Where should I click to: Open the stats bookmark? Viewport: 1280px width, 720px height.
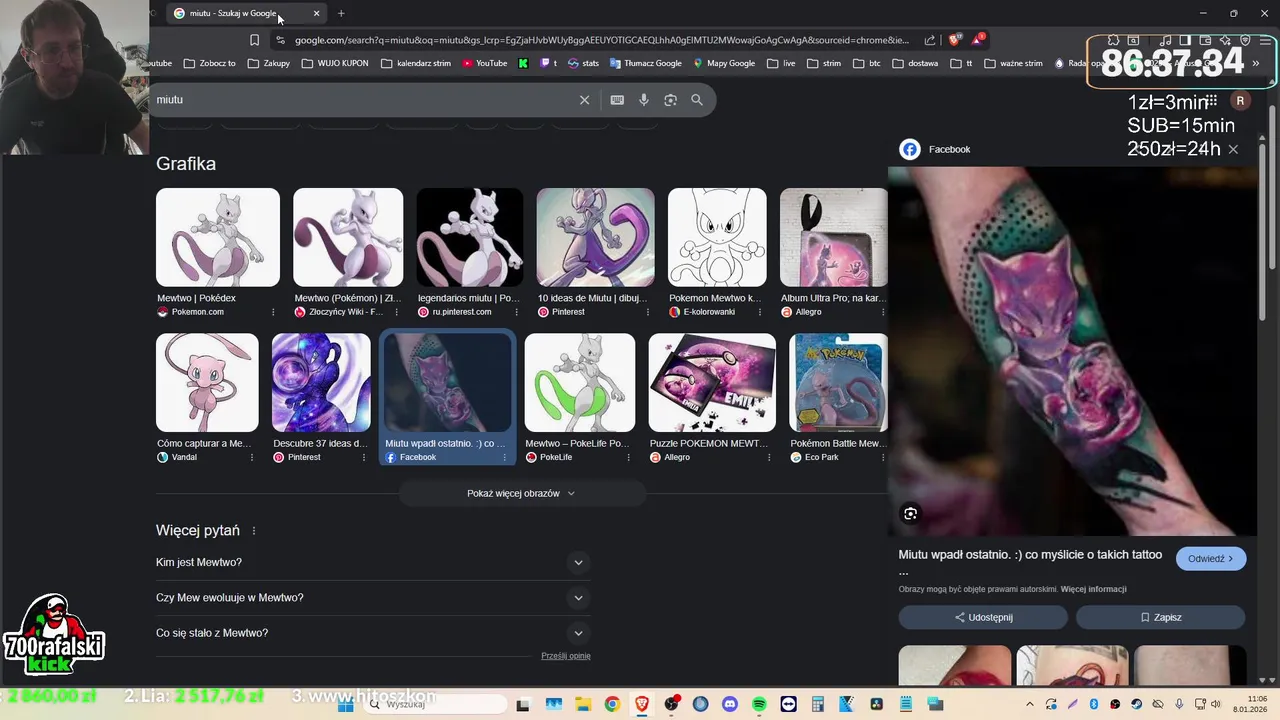pos(583,63)
